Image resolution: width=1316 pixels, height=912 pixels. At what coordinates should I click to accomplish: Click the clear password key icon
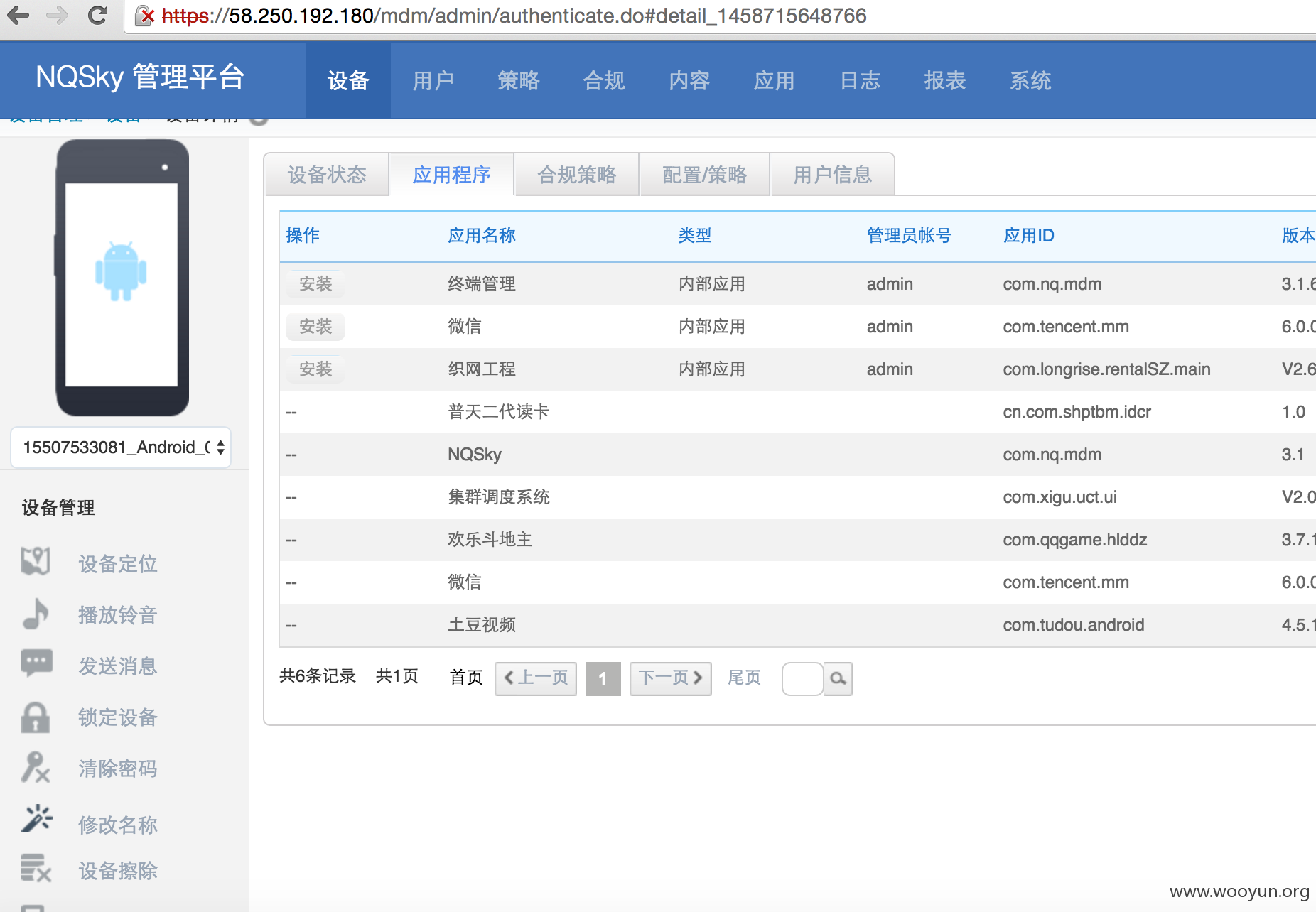click(x=36, y=768)
